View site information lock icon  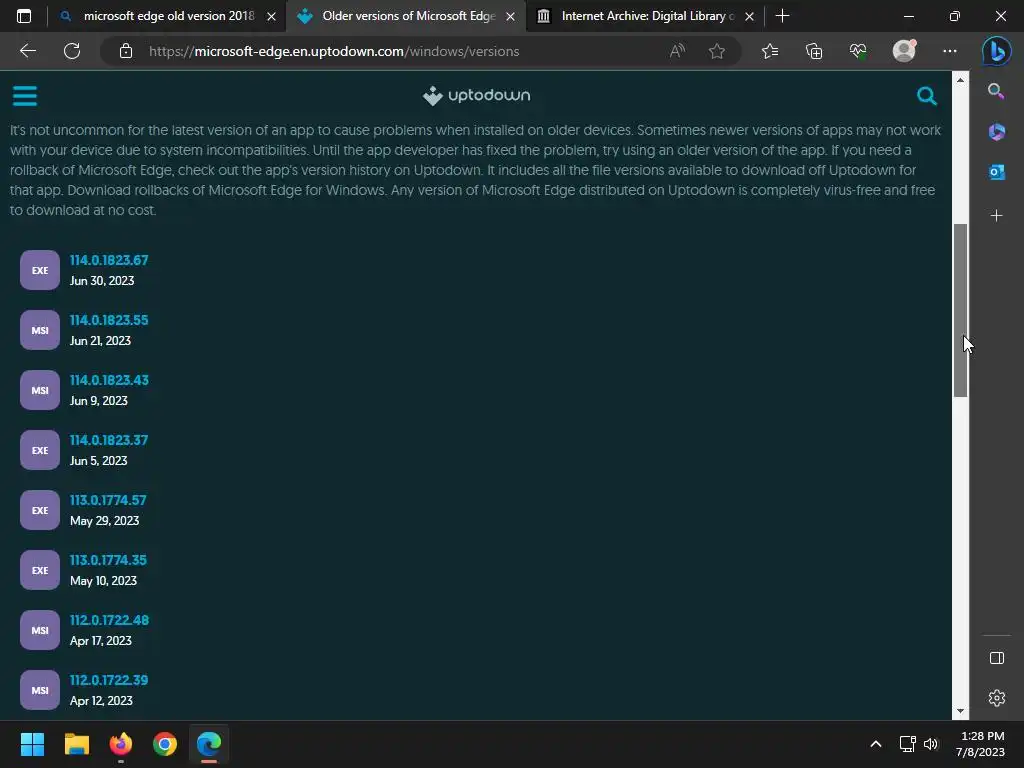[125, 51]
